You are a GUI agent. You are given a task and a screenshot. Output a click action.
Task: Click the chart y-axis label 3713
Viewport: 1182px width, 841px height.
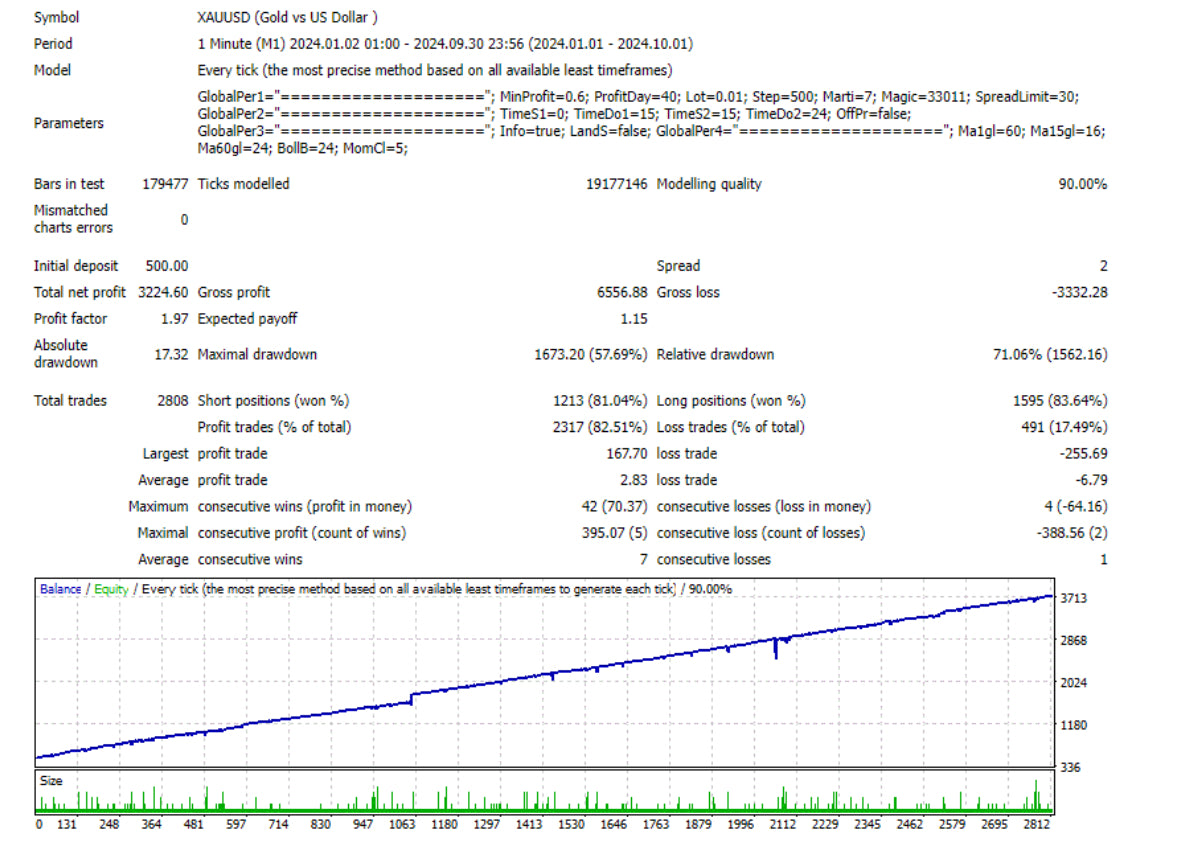click(x=1073, y=598)
